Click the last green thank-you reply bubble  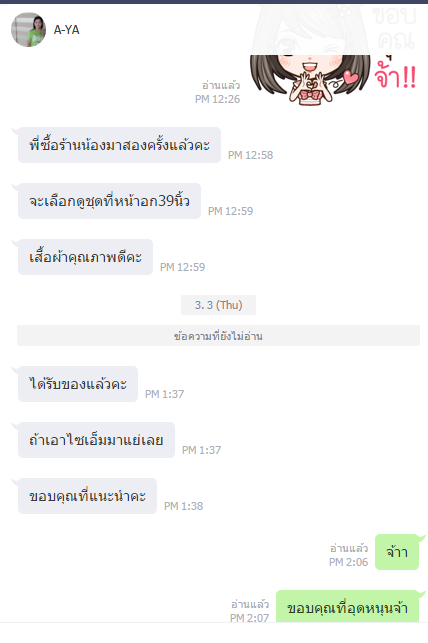click(348, 607)
